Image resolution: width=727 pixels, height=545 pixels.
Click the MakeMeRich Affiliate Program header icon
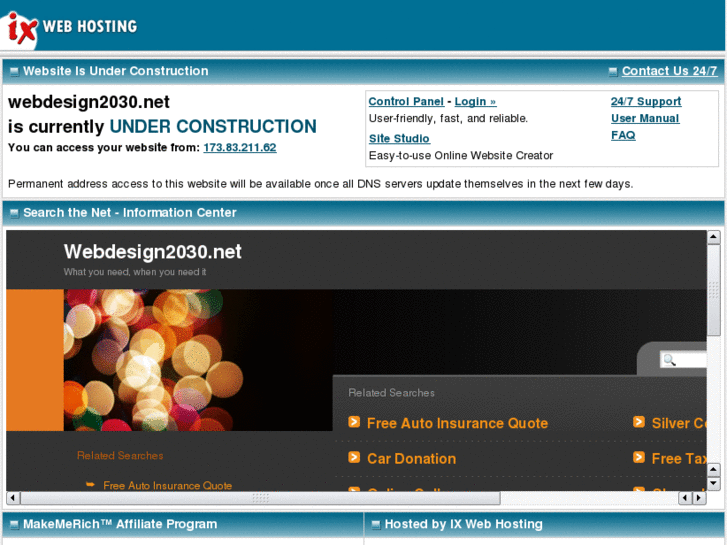pos(14,525)
